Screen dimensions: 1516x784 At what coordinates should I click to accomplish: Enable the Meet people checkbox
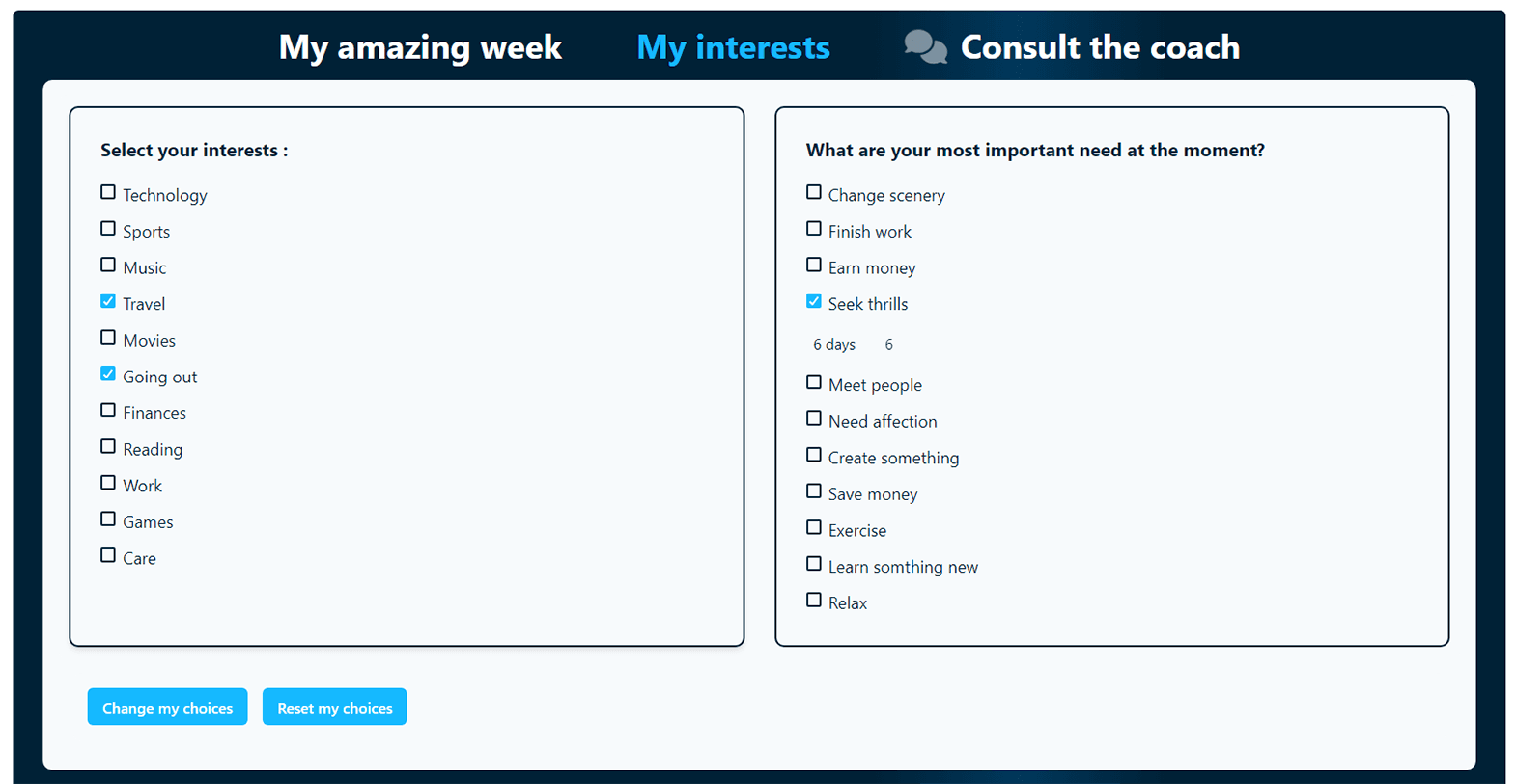pos(814,383)
